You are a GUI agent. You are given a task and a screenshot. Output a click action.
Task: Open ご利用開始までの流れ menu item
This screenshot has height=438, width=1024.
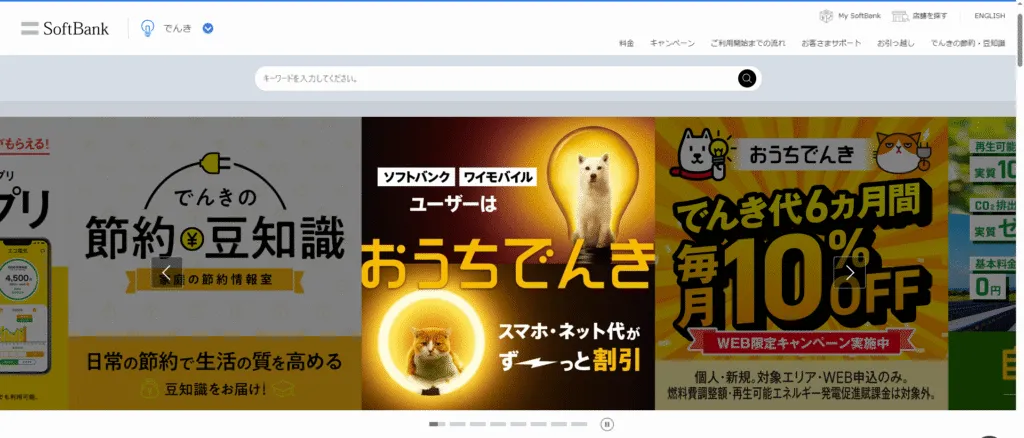click(x=748, y=43)
